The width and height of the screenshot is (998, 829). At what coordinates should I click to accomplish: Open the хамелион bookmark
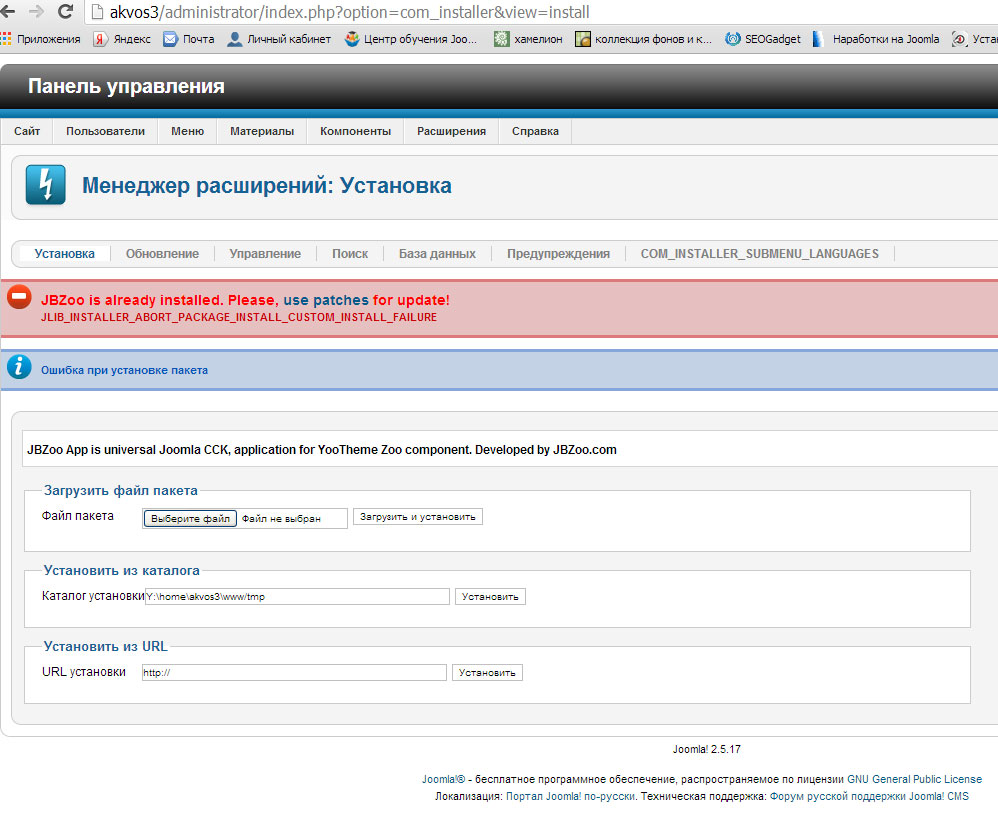[529, 39]
